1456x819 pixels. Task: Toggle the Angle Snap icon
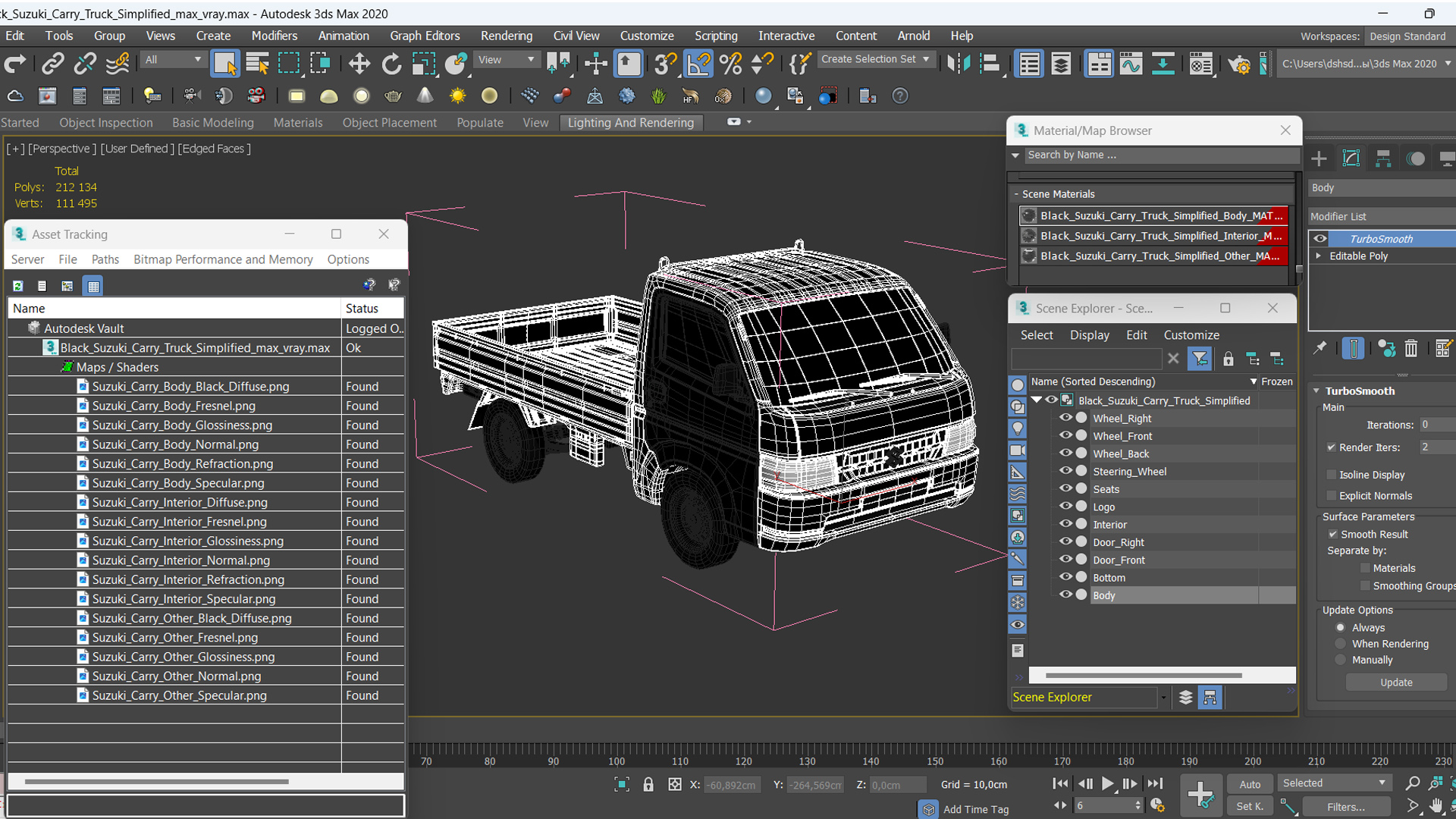coord(698,64)
